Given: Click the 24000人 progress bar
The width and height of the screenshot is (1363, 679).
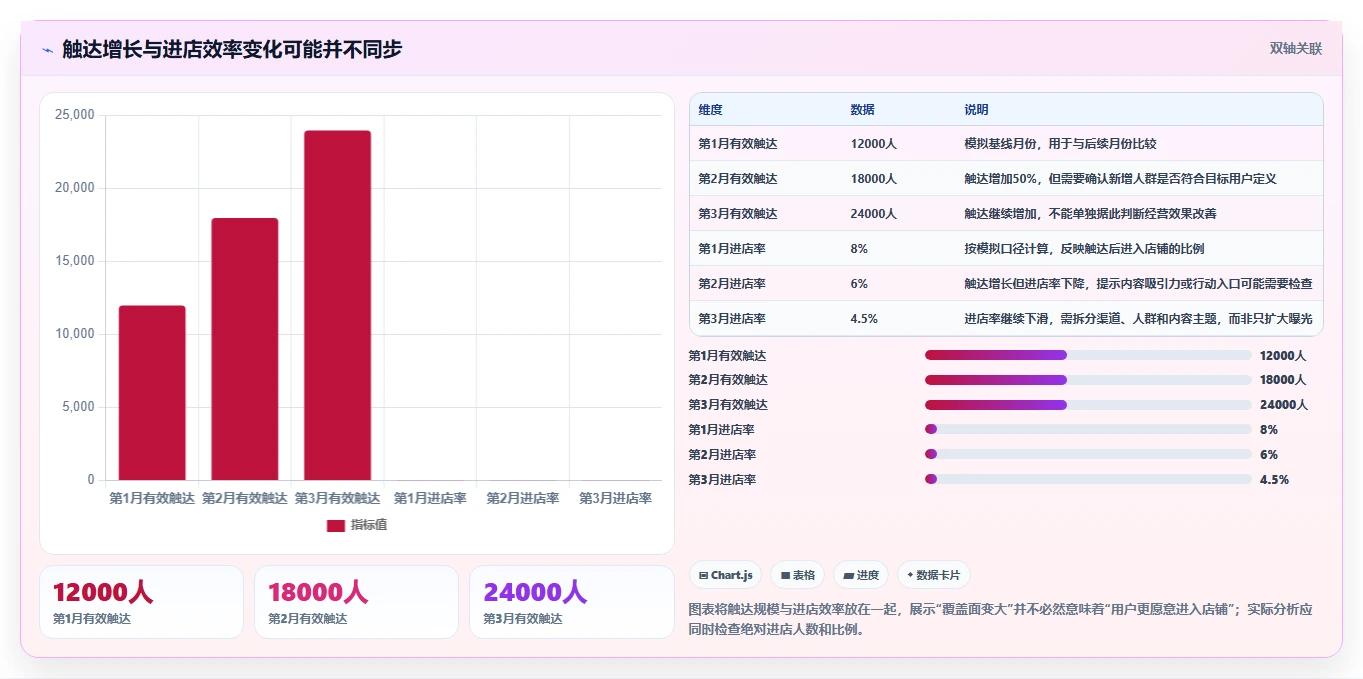Looking at the screenshot, I should click(x=1088, y=405).
